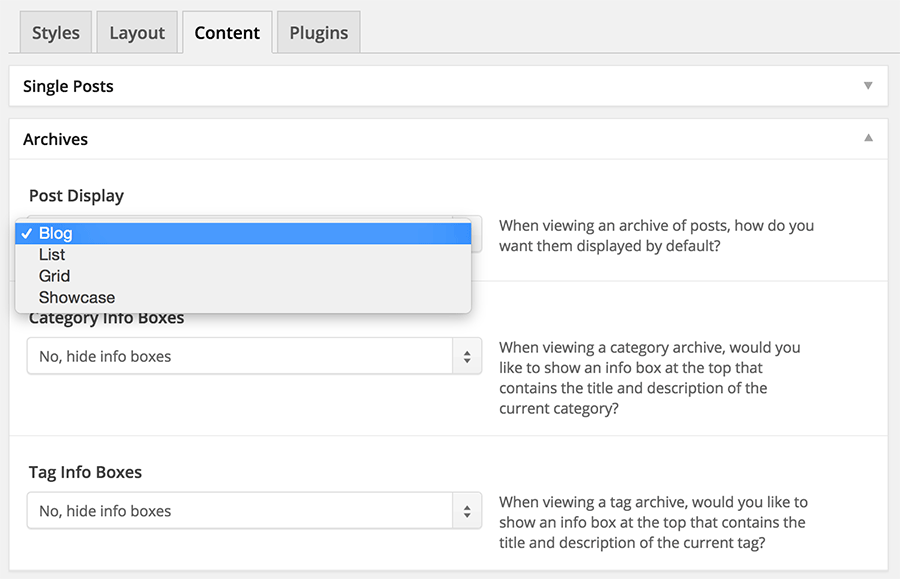Expand the Single Posts section arrow
This screenshot has height=579, width=900.
tap(868, 86)
